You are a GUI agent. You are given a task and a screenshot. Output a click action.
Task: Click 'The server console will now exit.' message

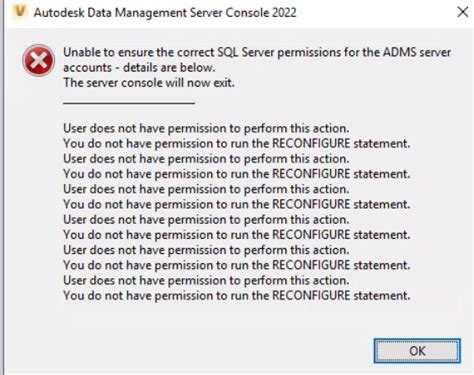(x=149, y=83)
